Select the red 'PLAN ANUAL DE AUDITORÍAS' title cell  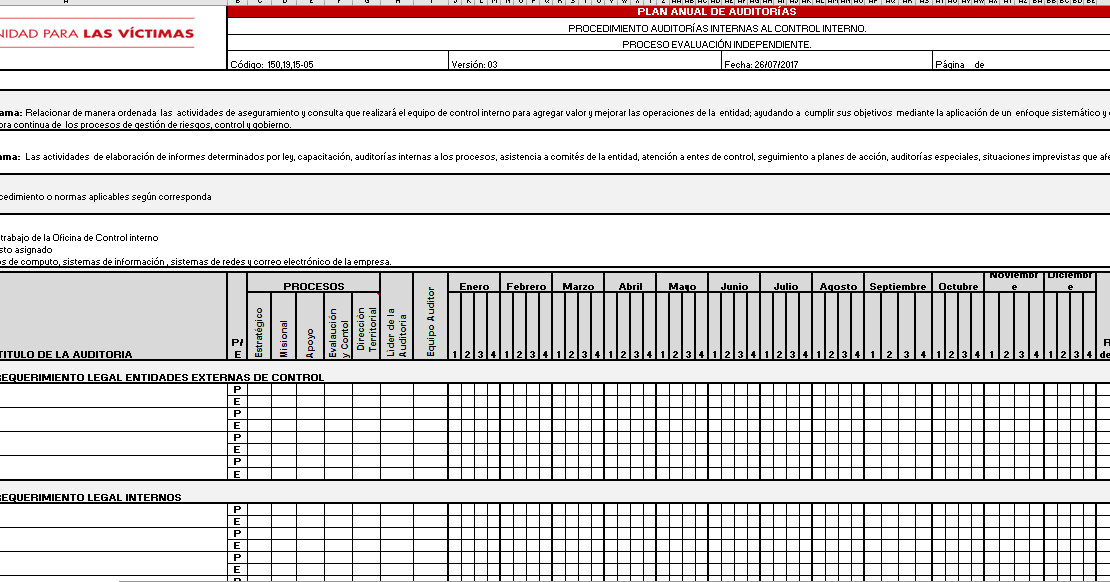click(x=668, y=11)
